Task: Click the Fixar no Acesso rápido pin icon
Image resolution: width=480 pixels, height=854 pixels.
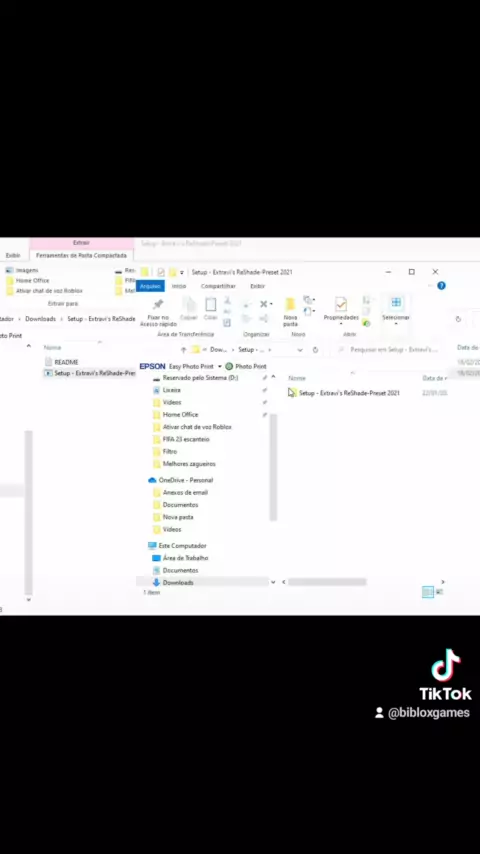Action: (158, 304)
